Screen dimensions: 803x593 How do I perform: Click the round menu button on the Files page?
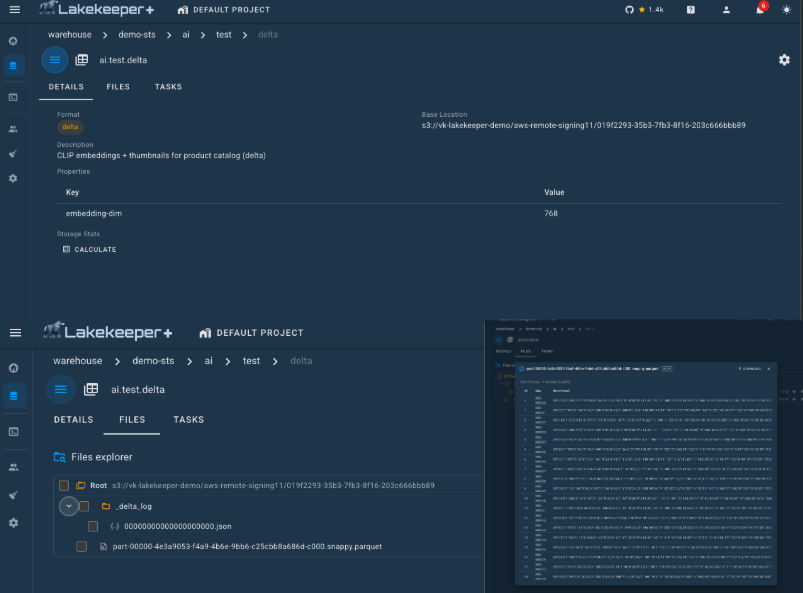coord(60,390)
